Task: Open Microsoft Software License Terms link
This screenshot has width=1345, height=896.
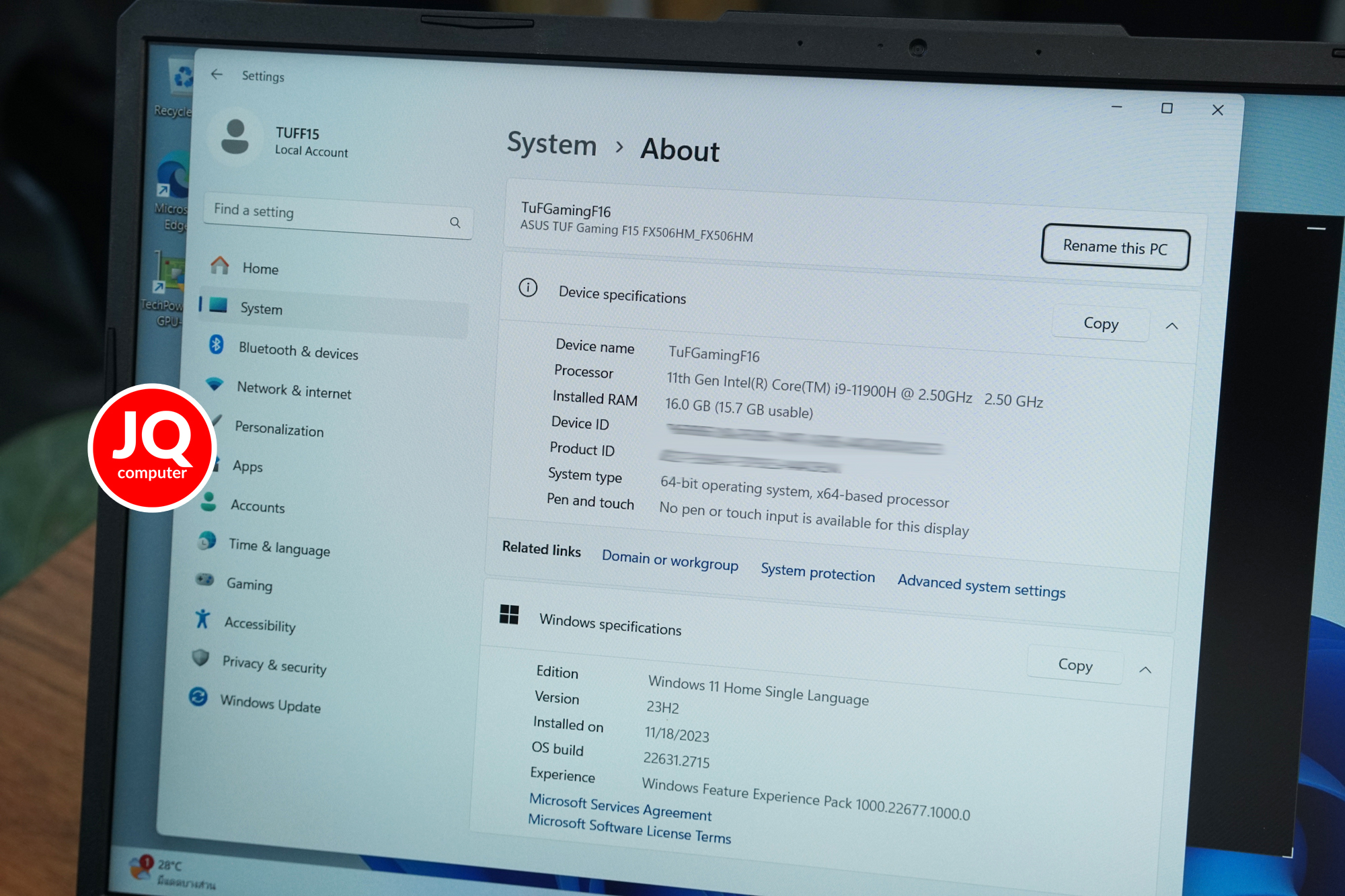Action: tap(629, 828)
